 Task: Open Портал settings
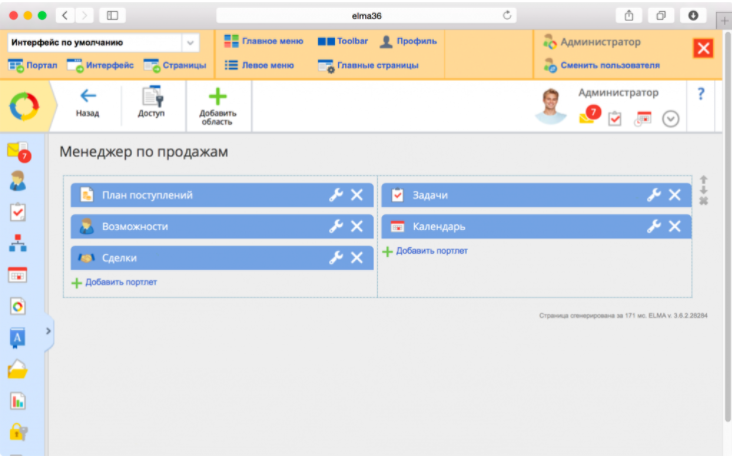click(x=33, y=65)
